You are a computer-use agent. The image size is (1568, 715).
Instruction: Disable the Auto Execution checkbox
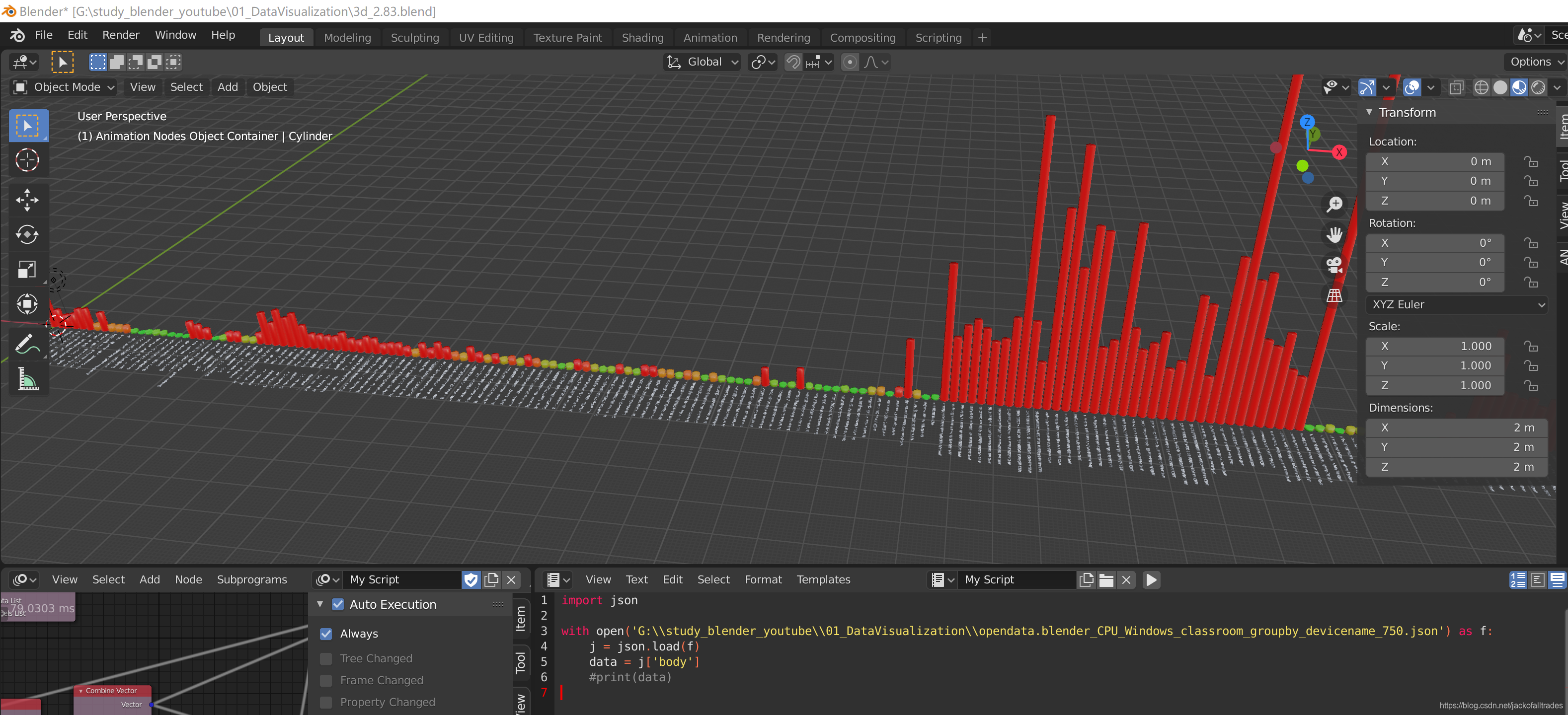(338, 604)
